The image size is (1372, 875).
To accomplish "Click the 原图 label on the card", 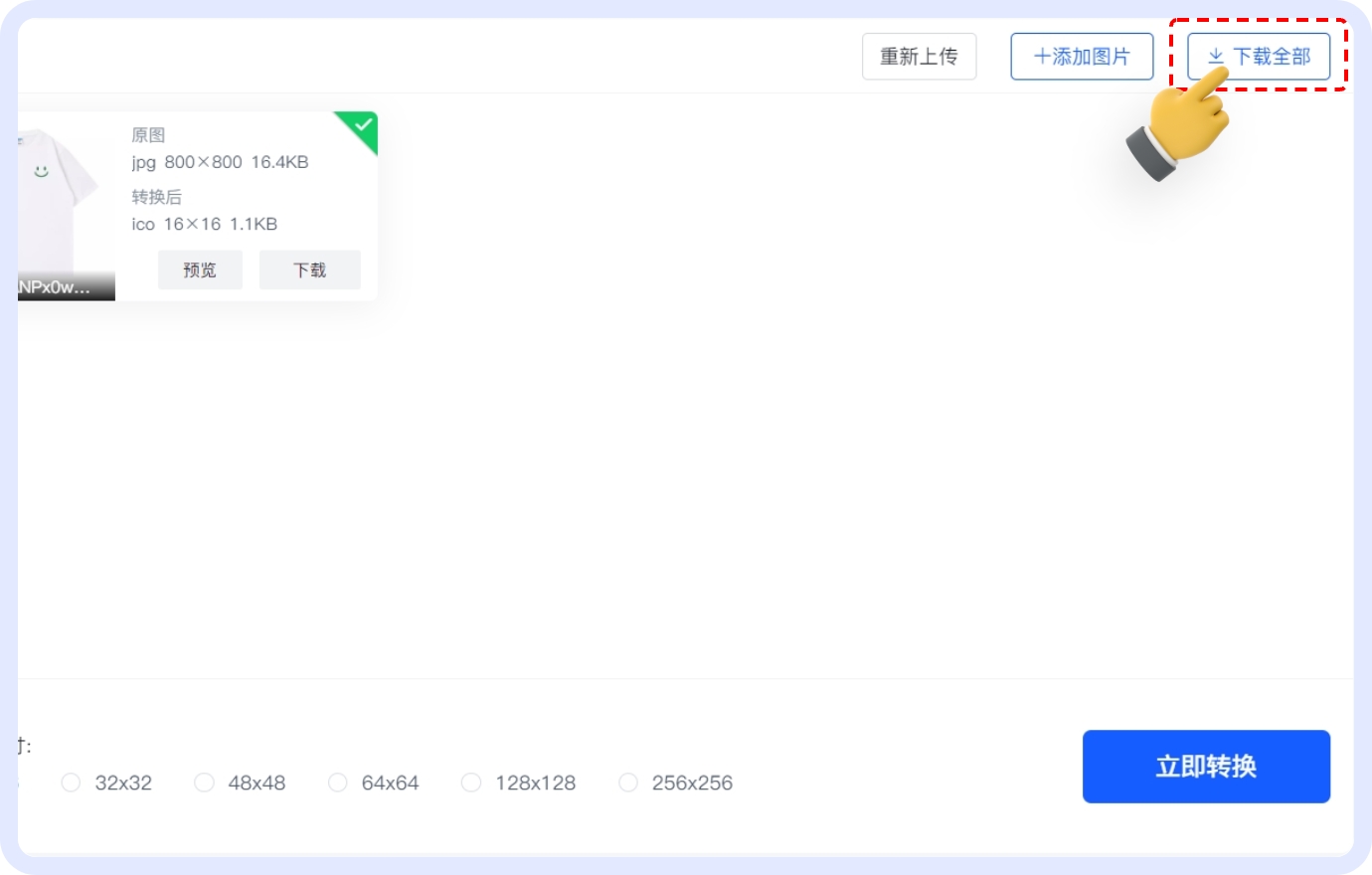I will coord(148,135).
